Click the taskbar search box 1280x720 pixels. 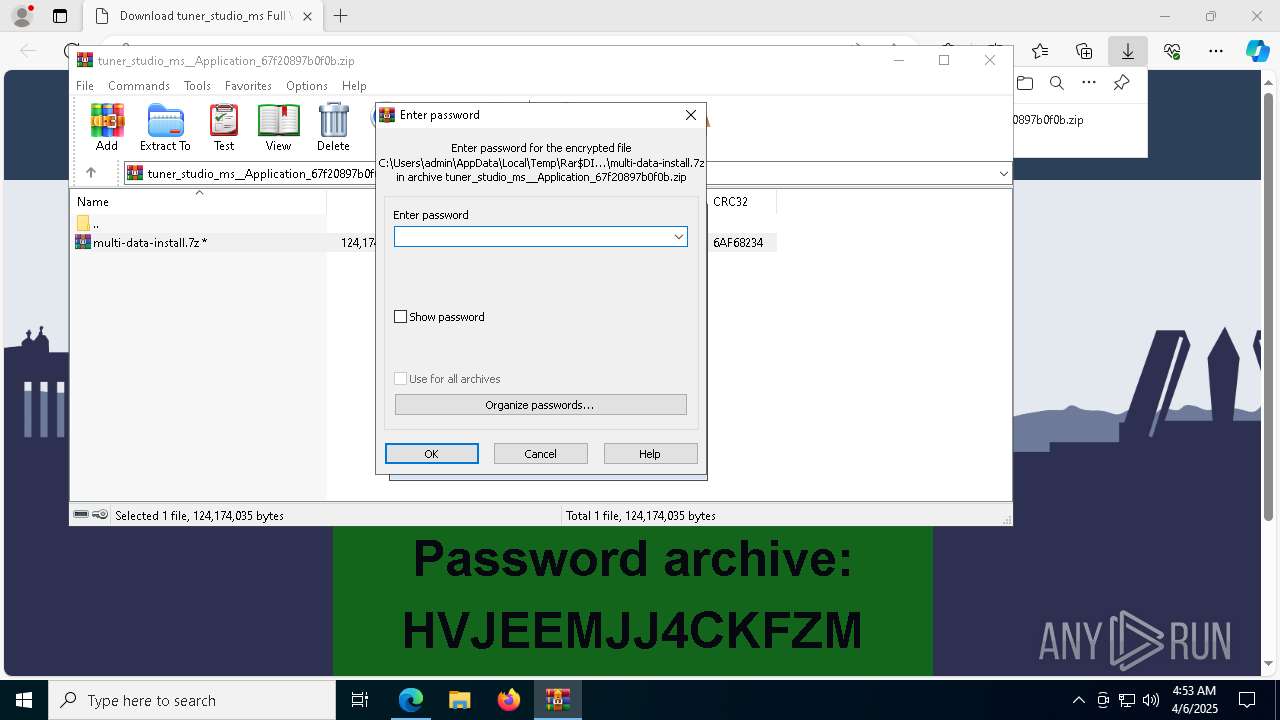coord(192,700)
